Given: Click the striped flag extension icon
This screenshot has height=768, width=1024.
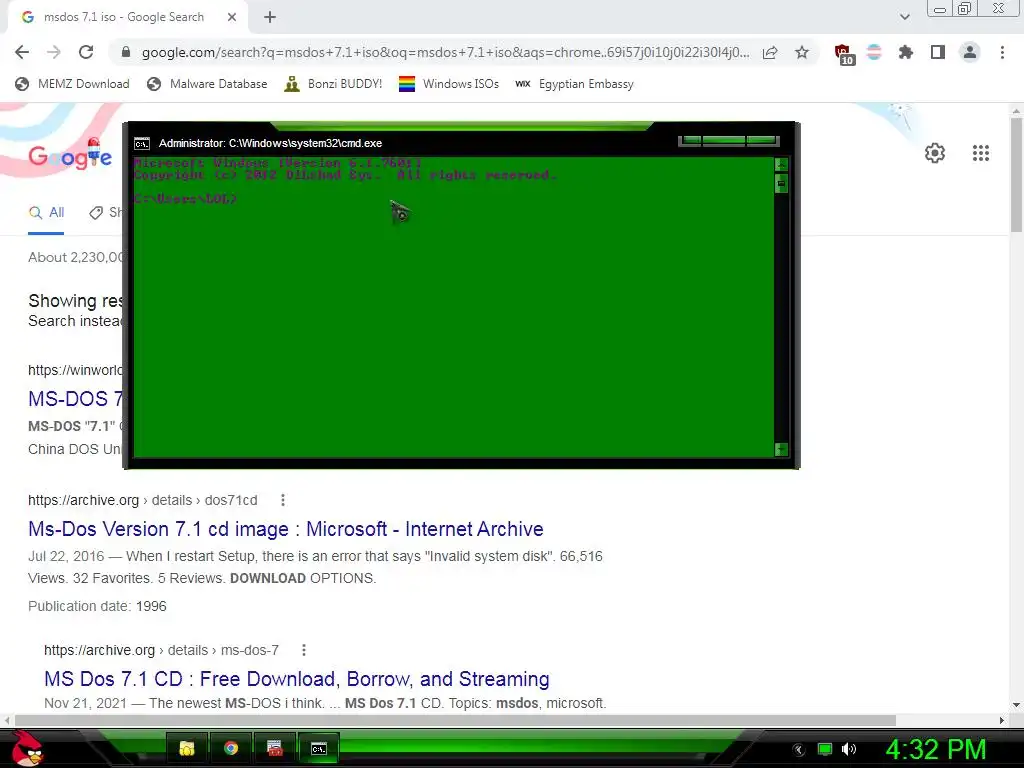Looking at the screenshot, I should pos(874,52).
